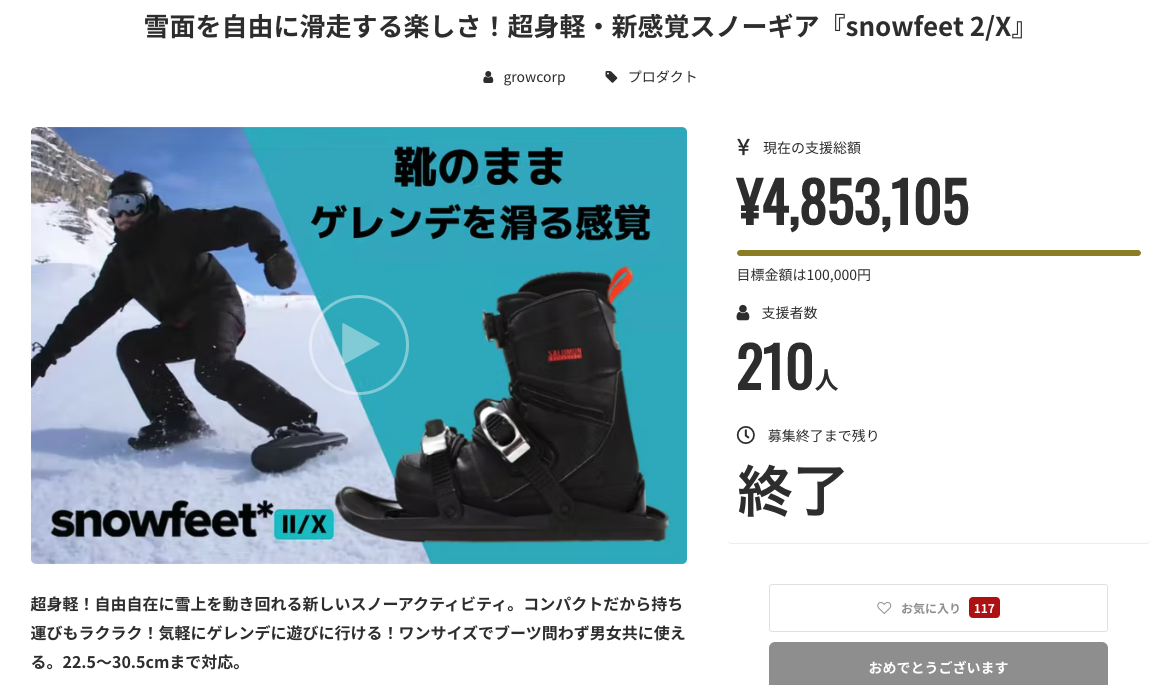Click the snowboard boot image in the banner

[x=503, y=405]
